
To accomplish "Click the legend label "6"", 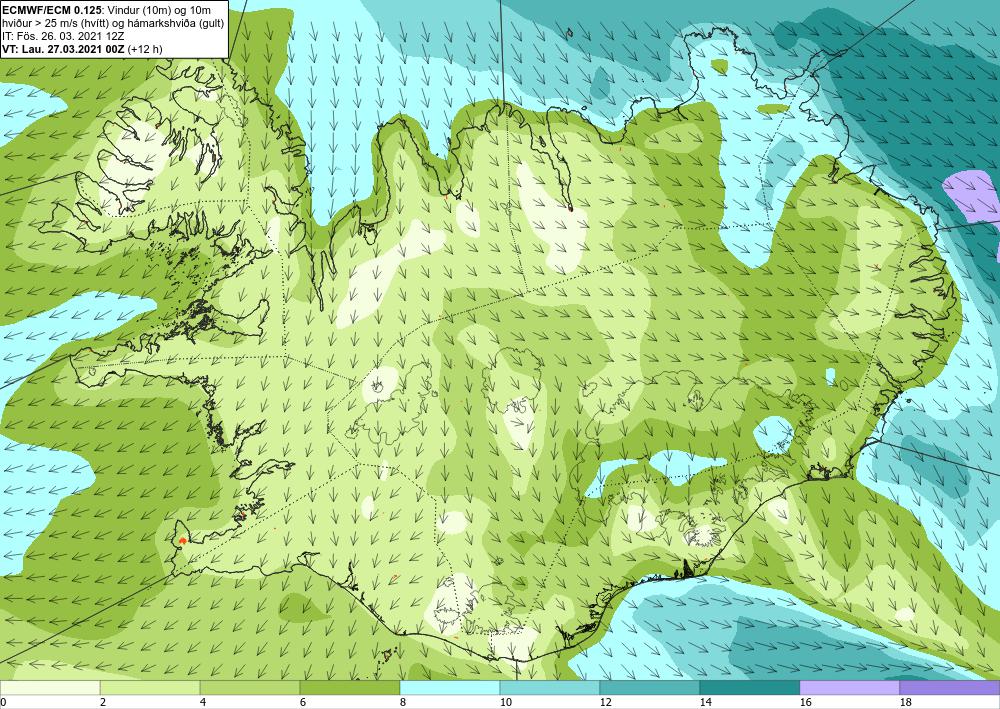I will coord(302,703).
